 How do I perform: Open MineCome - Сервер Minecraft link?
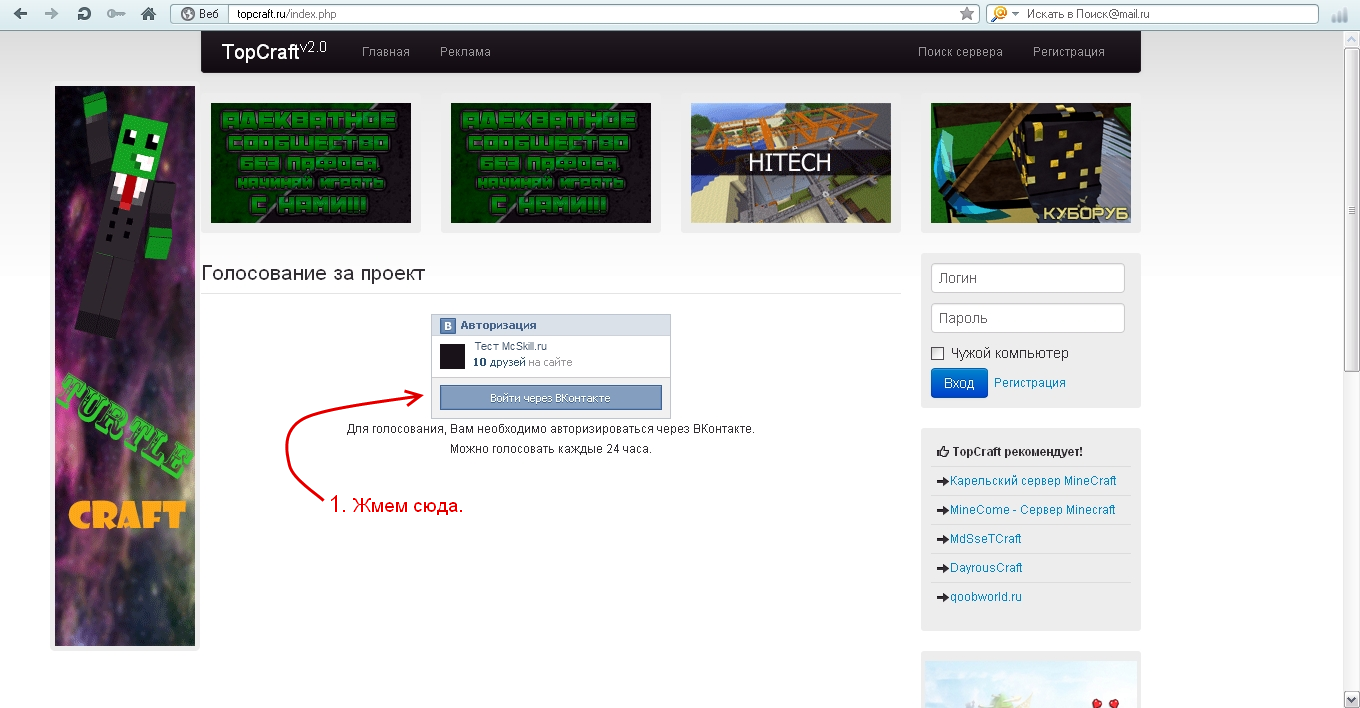click(1033, 510)
